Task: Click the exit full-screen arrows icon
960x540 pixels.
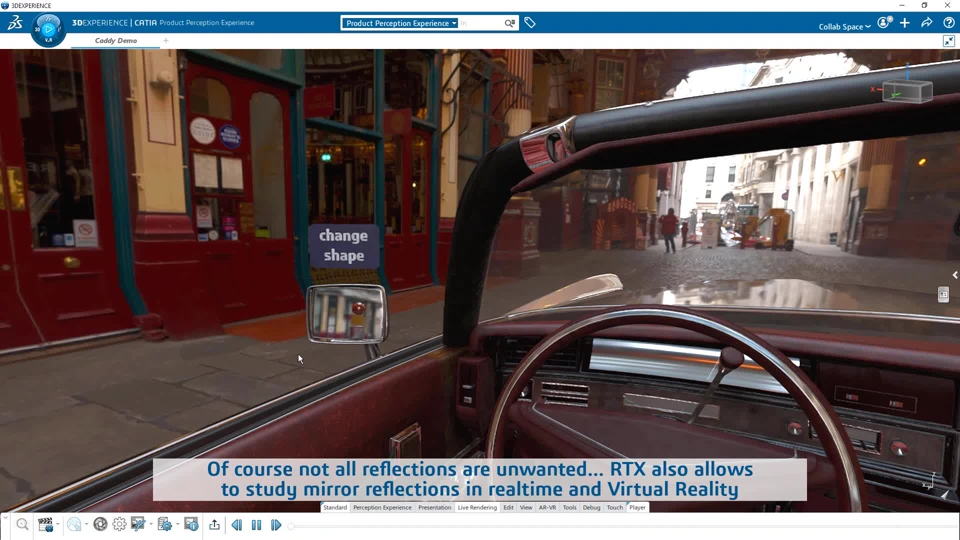Action: pos(948,41)
